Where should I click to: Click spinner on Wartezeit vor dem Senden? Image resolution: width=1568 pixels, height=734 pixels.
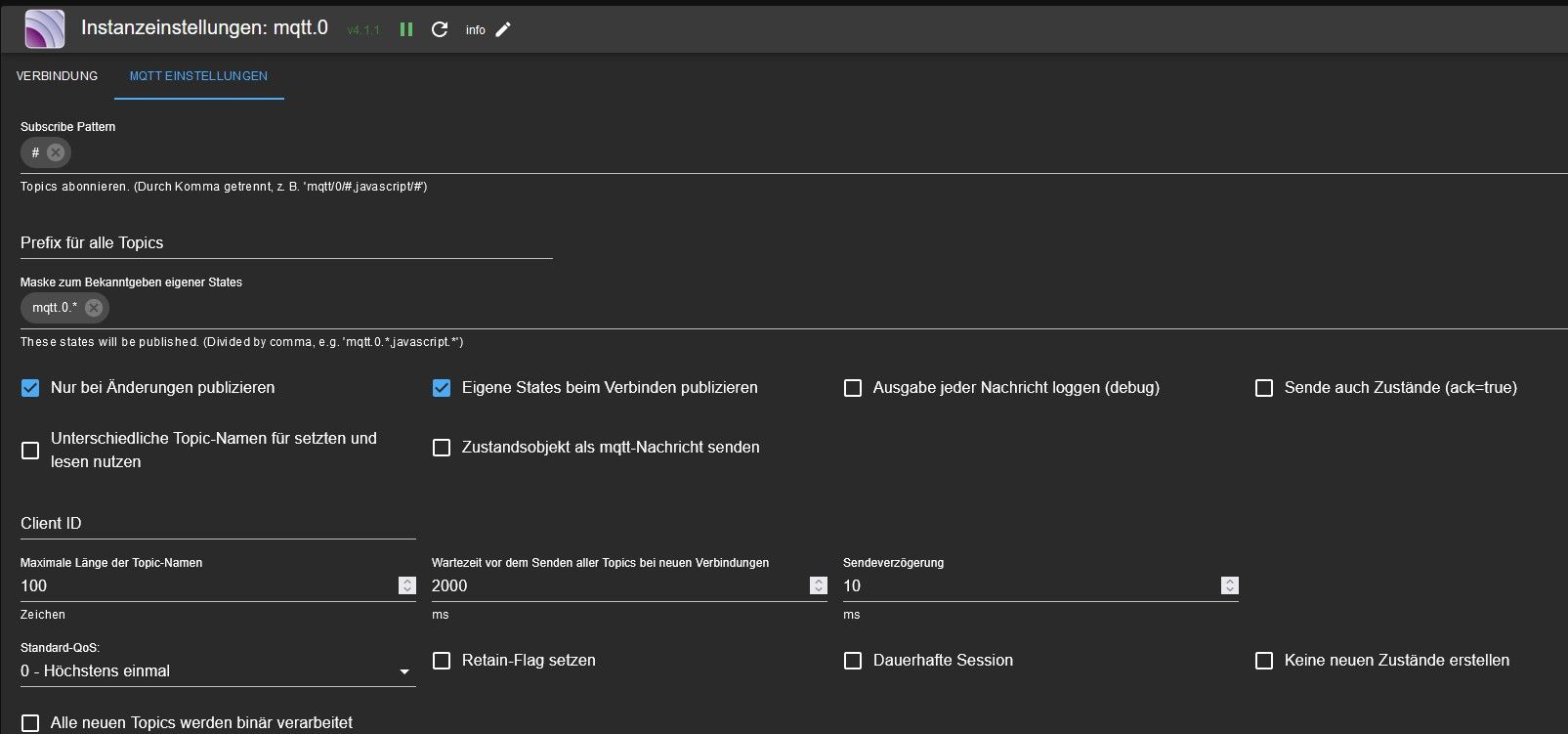click(819, 585)
